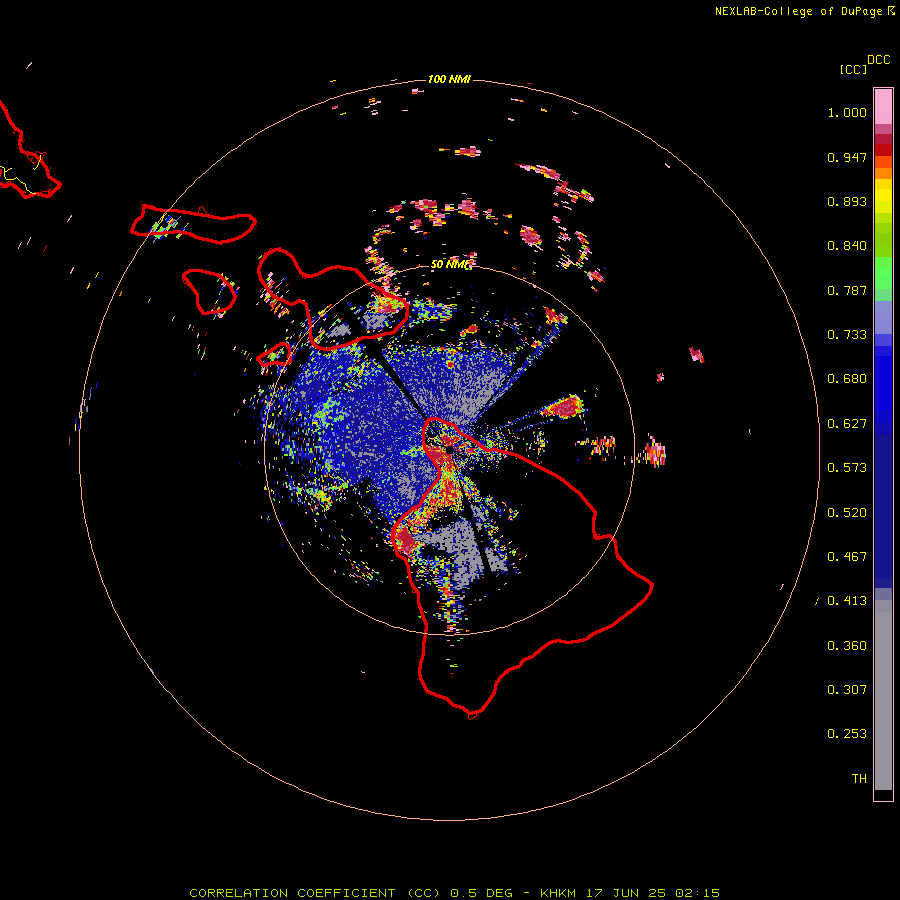Screen dimensions: 900x900
Task: Click the 0.253 color scale value
Action: pyautogui.click(x=847, y=734)
